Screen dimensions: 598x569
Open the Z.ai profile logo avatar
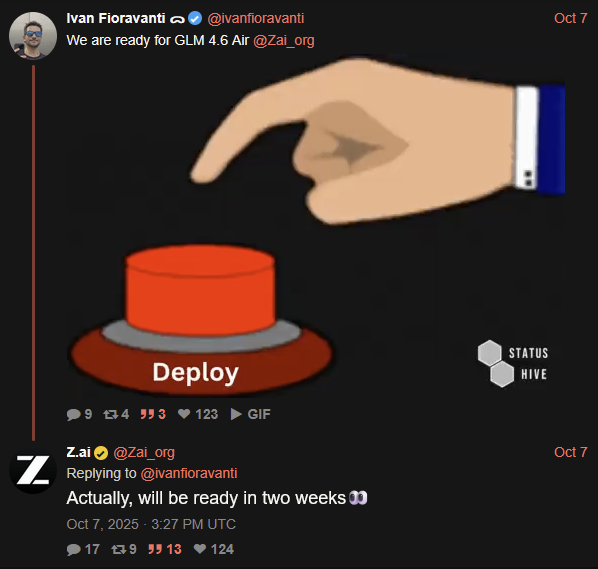tap(33, 470)
